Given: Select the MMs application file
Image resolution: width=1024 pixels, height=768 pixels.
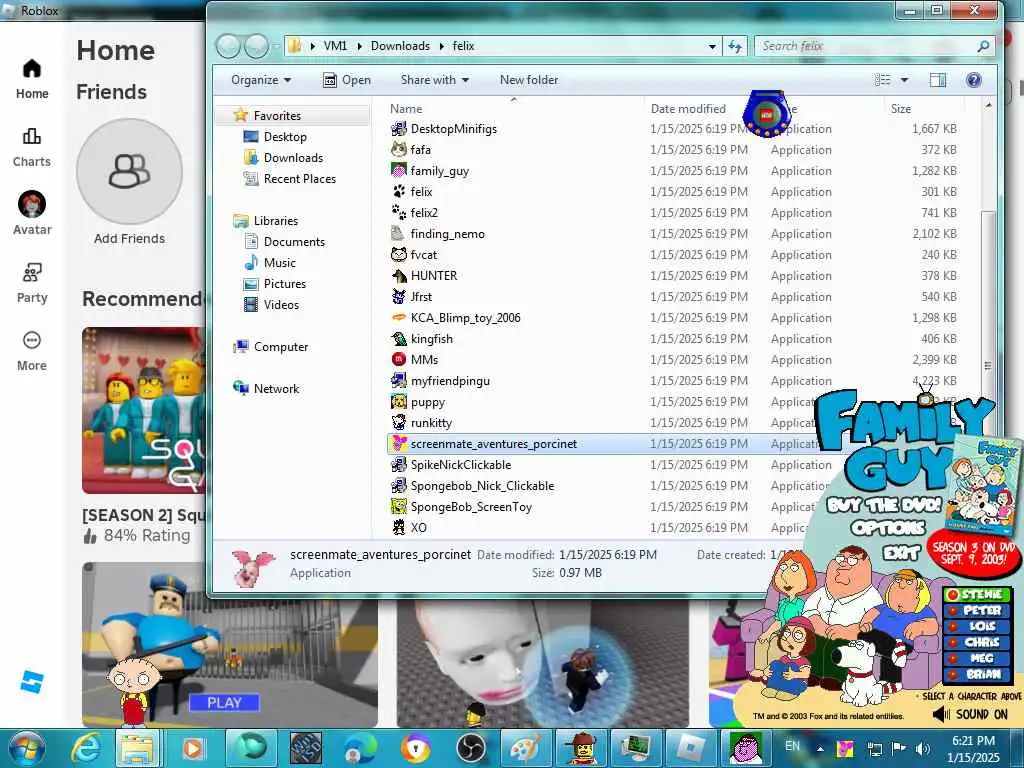Looking at the screenshot, I should (424, 359).
